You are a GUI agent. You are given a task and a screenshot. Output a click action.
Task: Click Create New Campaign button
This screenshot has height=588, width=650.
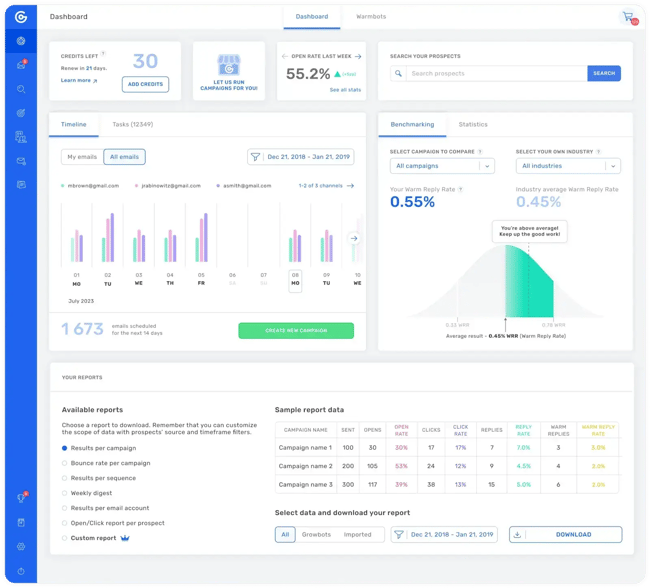(x=296, y=330)
